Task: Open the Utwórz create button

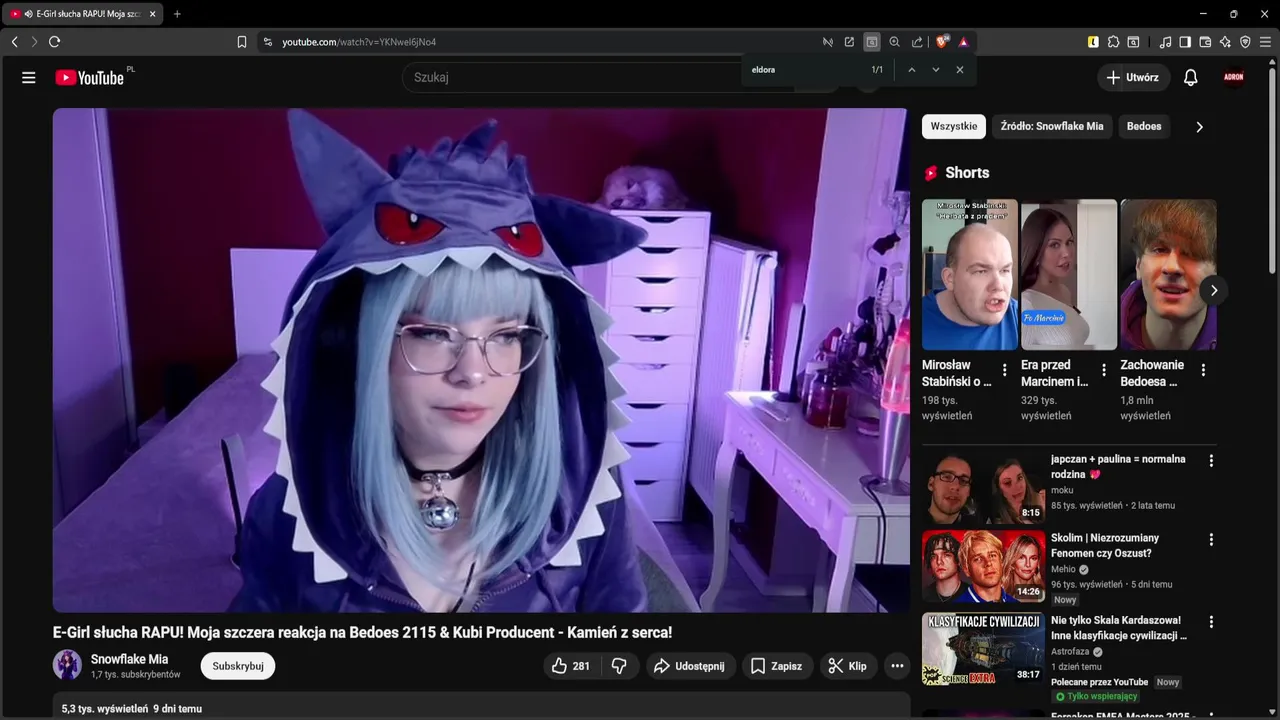Action: [x=1133, y=77]
